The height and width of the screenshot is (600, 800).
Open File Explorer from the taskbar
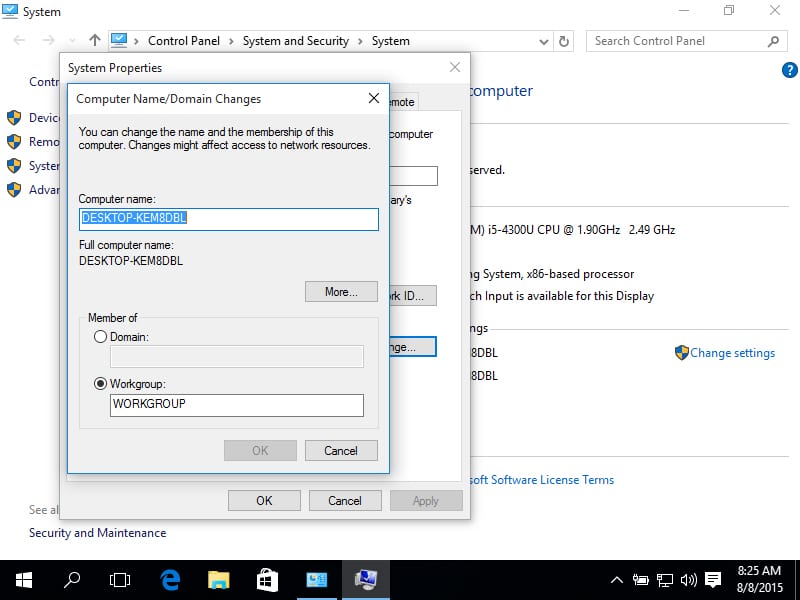(x=218, y=580)
